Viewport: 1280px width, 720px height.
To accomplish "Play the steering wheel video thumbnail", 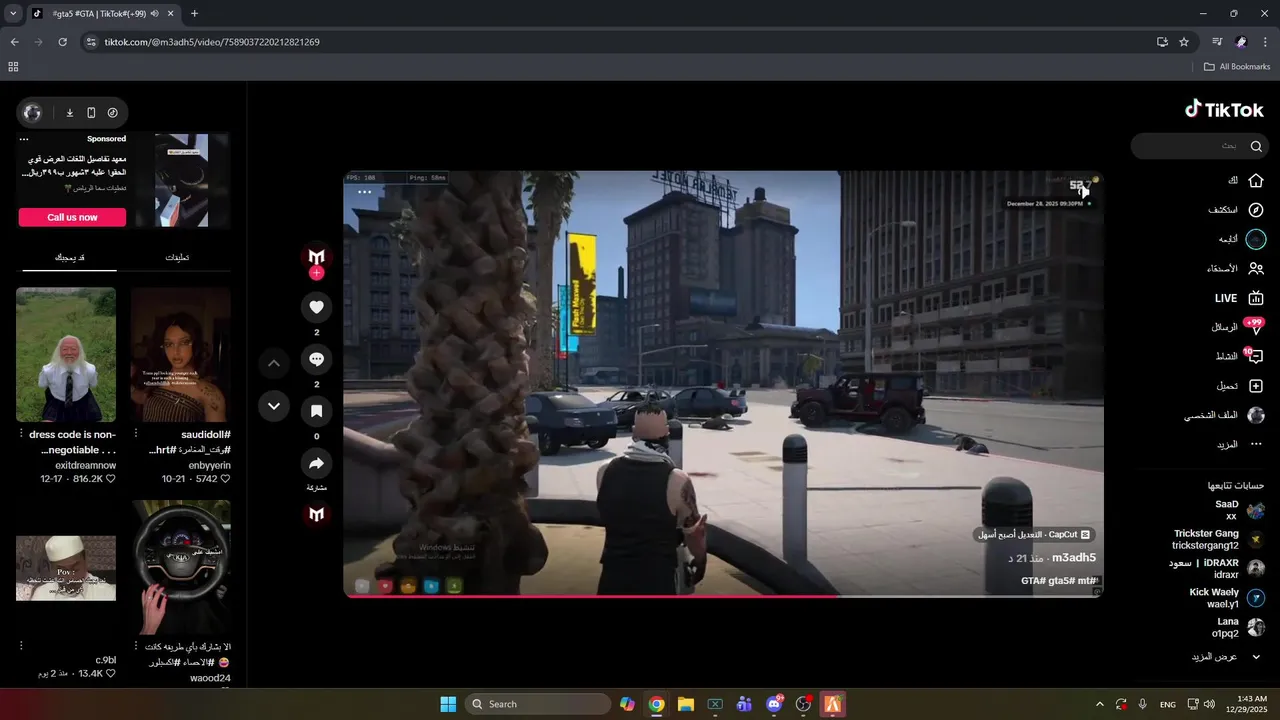I will coord(181,567).
